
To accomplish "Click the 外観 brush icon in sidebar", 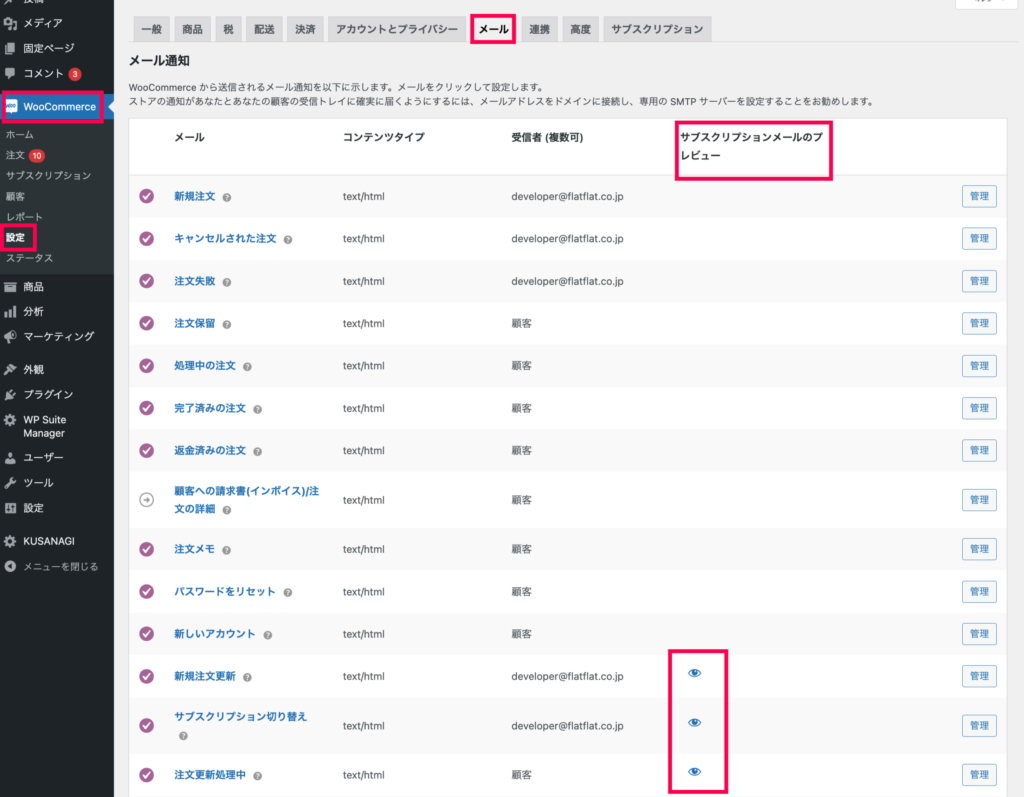I will coord(10,368).
